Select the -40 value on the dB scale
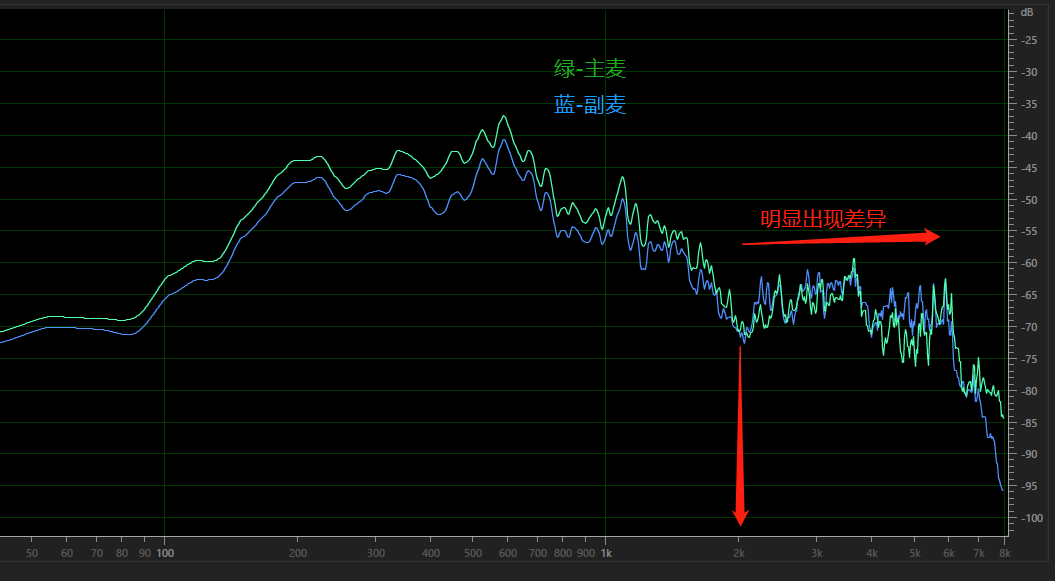This screenshot has height=581, width=1055. click(x=1029, y=136)
